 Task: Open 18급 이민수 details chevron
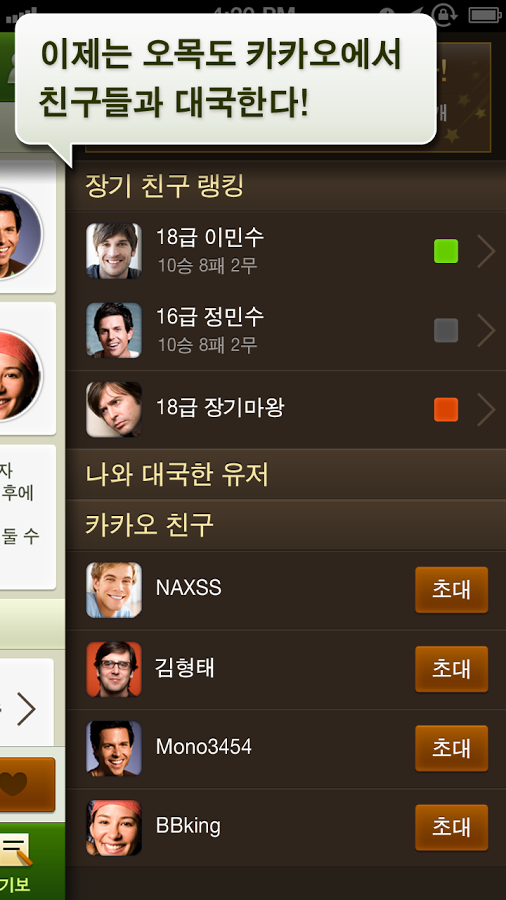486,251
